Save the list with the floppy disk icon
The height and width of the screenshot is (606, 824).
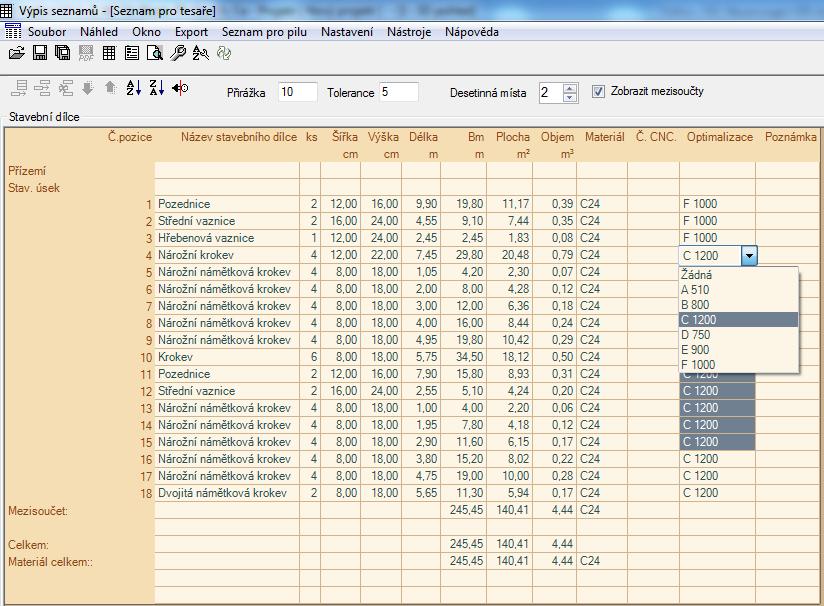coord(40,53)
